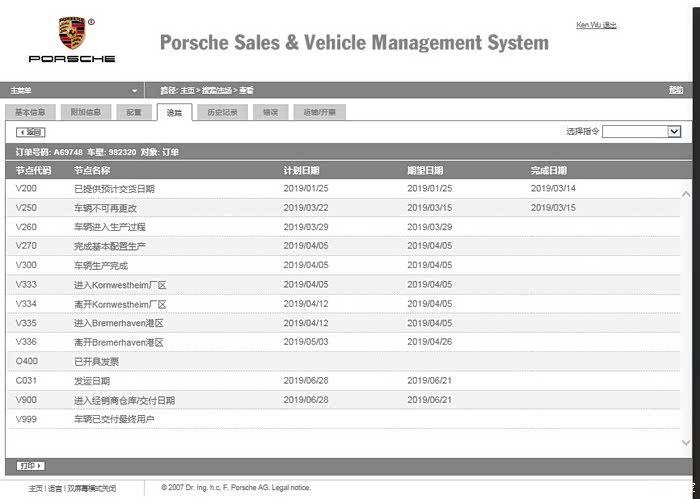
Task: Open the 附加信息 tab
Action: coord(85,112)
